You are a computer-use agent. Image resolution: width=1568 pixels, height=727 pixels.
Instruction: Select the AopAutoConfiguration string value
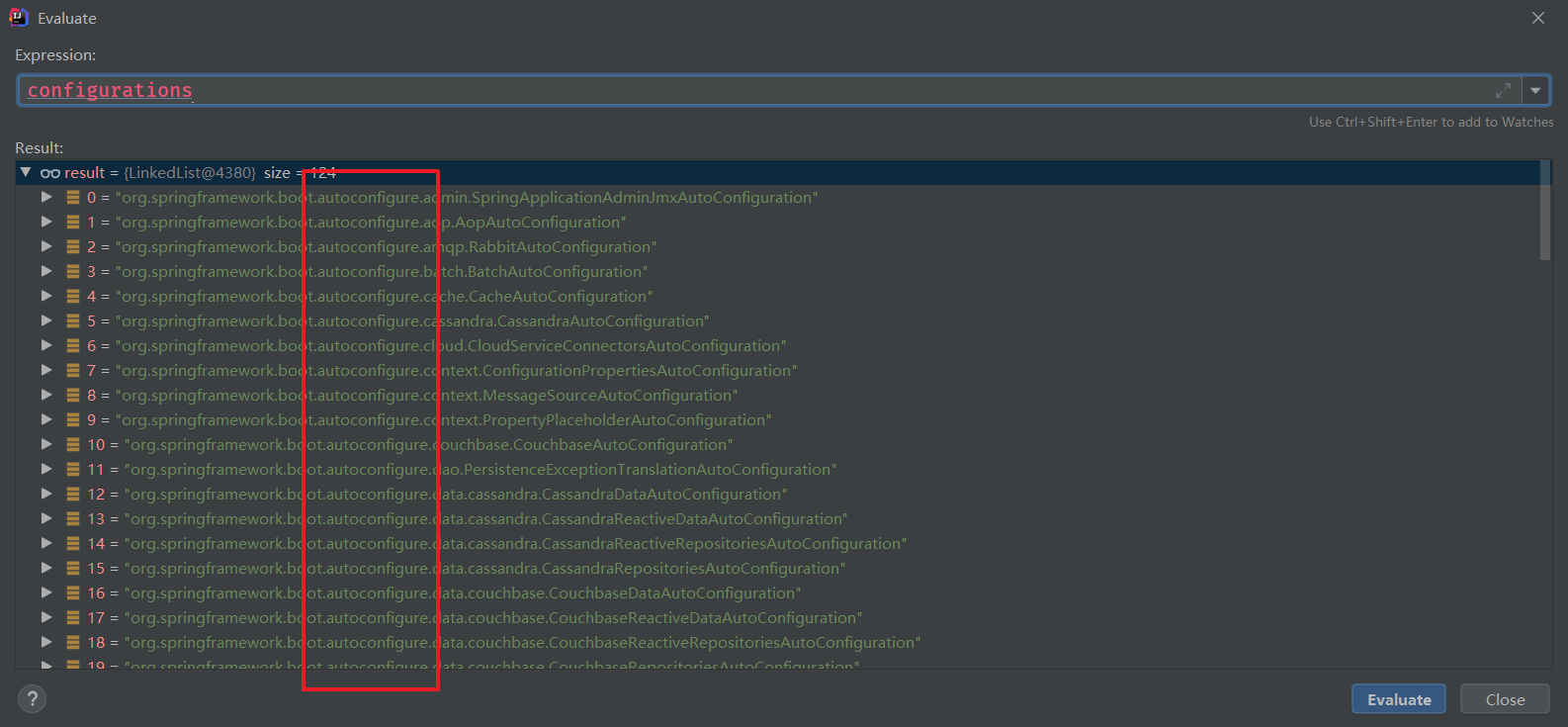(371, 223)
